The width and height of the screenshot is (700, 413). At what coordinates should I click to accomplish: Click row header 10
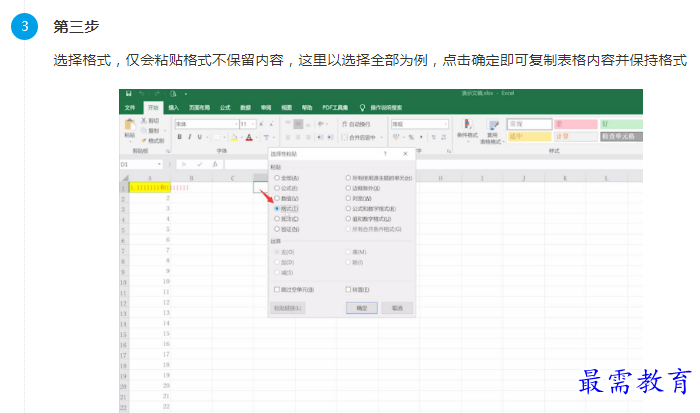click(124, 282)
